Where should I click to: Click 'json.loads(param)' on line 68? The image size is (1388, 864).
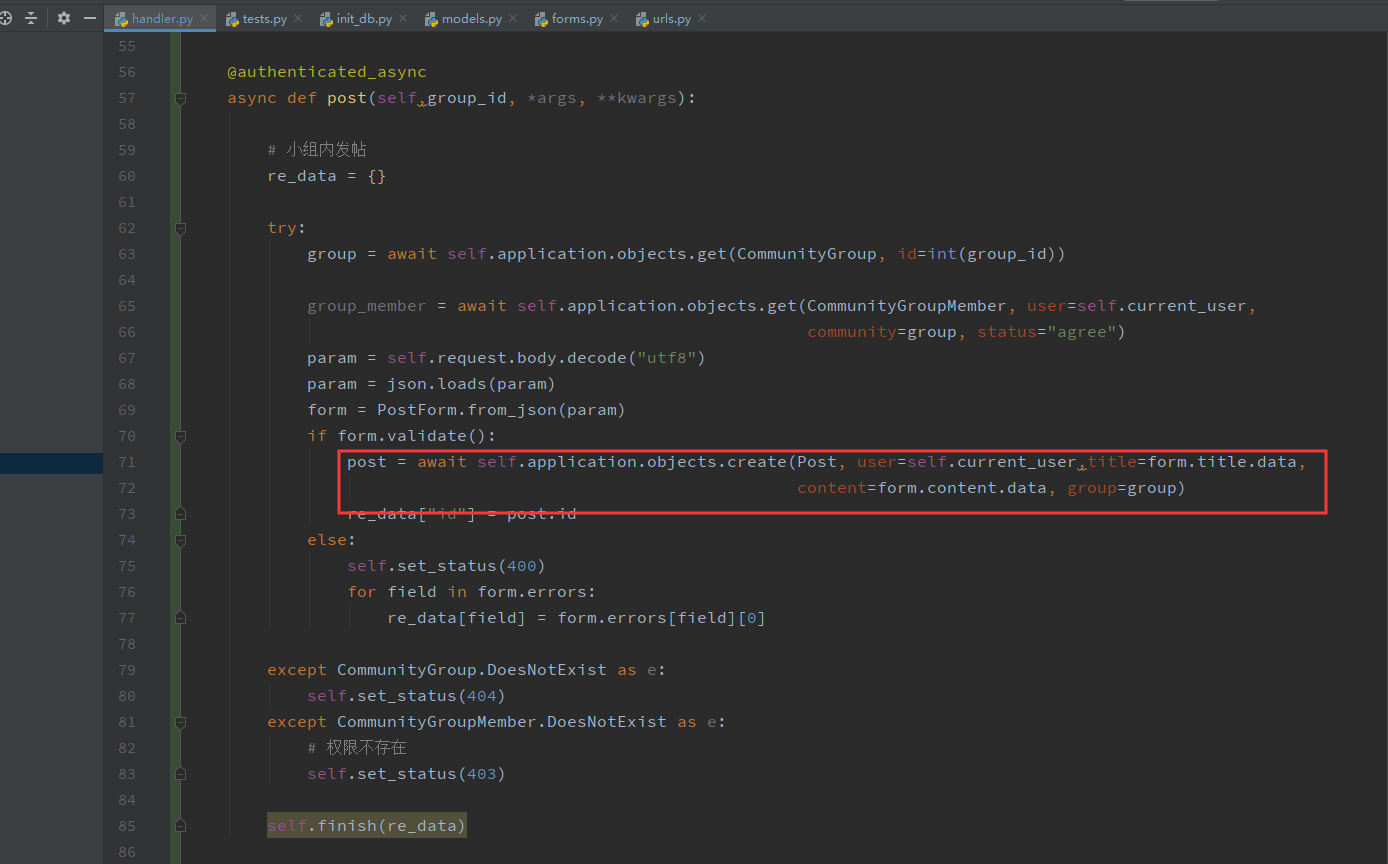click(471, 384)
